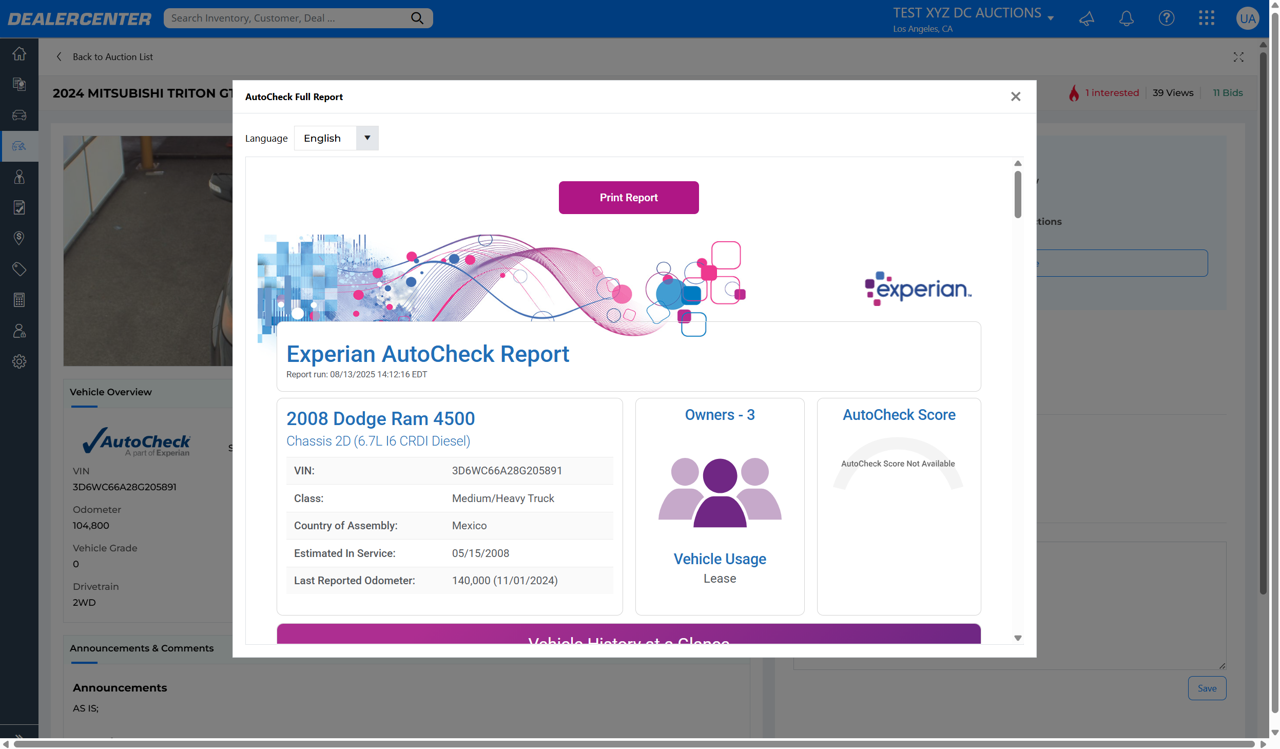This screenshot has height=749, width=1280.
Task: Click the page's horizontal scrollbar at bottom
Action: pyautogui.click(x=635, y=744)
